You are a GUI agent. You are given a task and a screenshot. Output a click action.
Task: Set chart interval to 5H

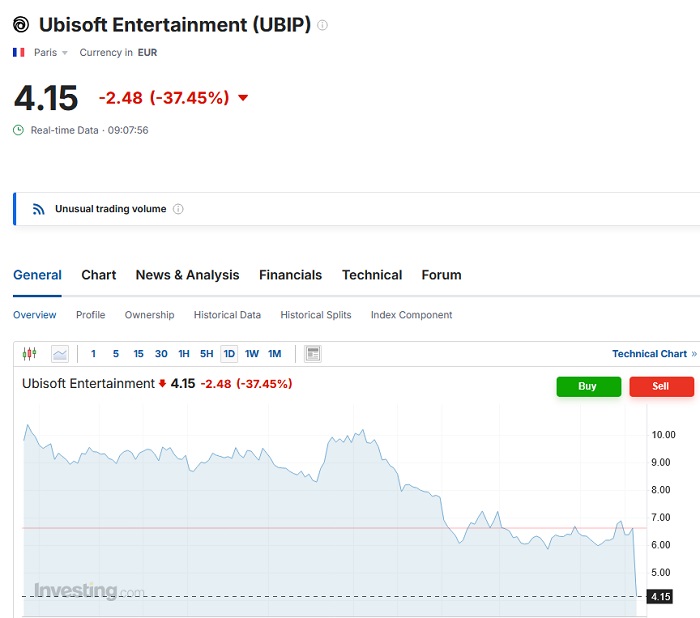pos(206,354)
